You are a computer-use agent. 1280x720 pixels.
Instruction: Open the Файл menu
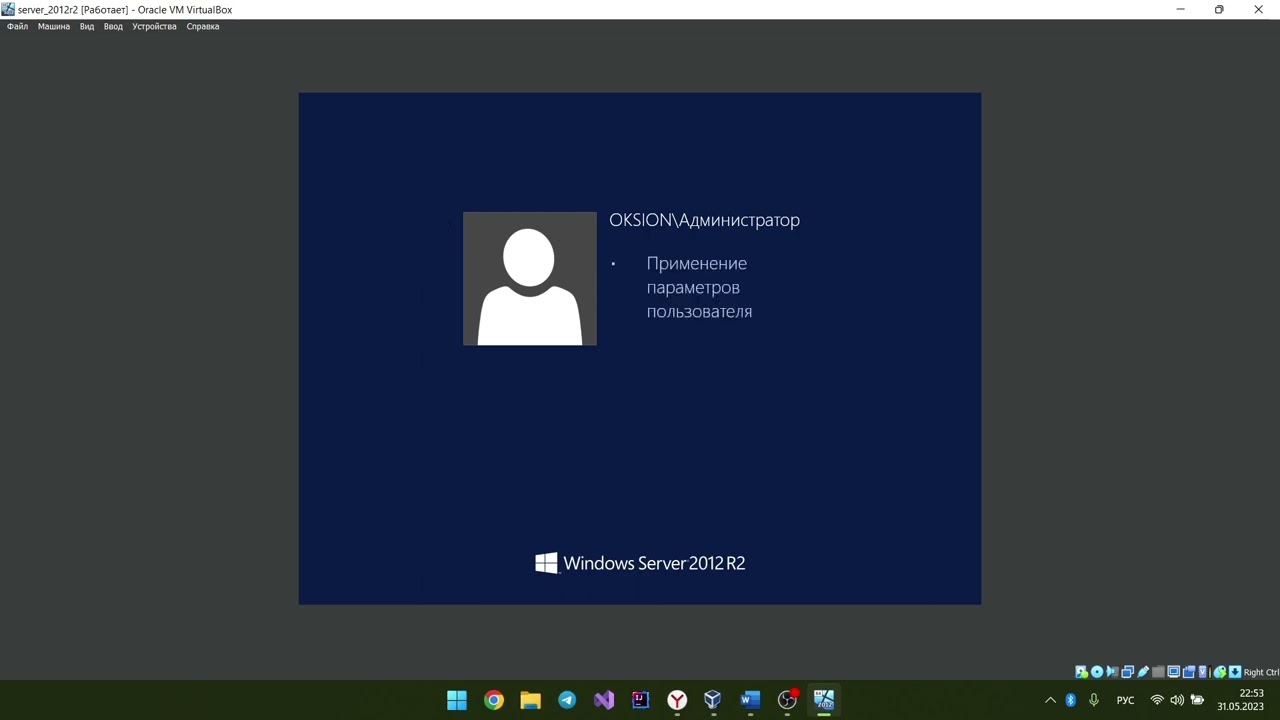pos(17,26)
